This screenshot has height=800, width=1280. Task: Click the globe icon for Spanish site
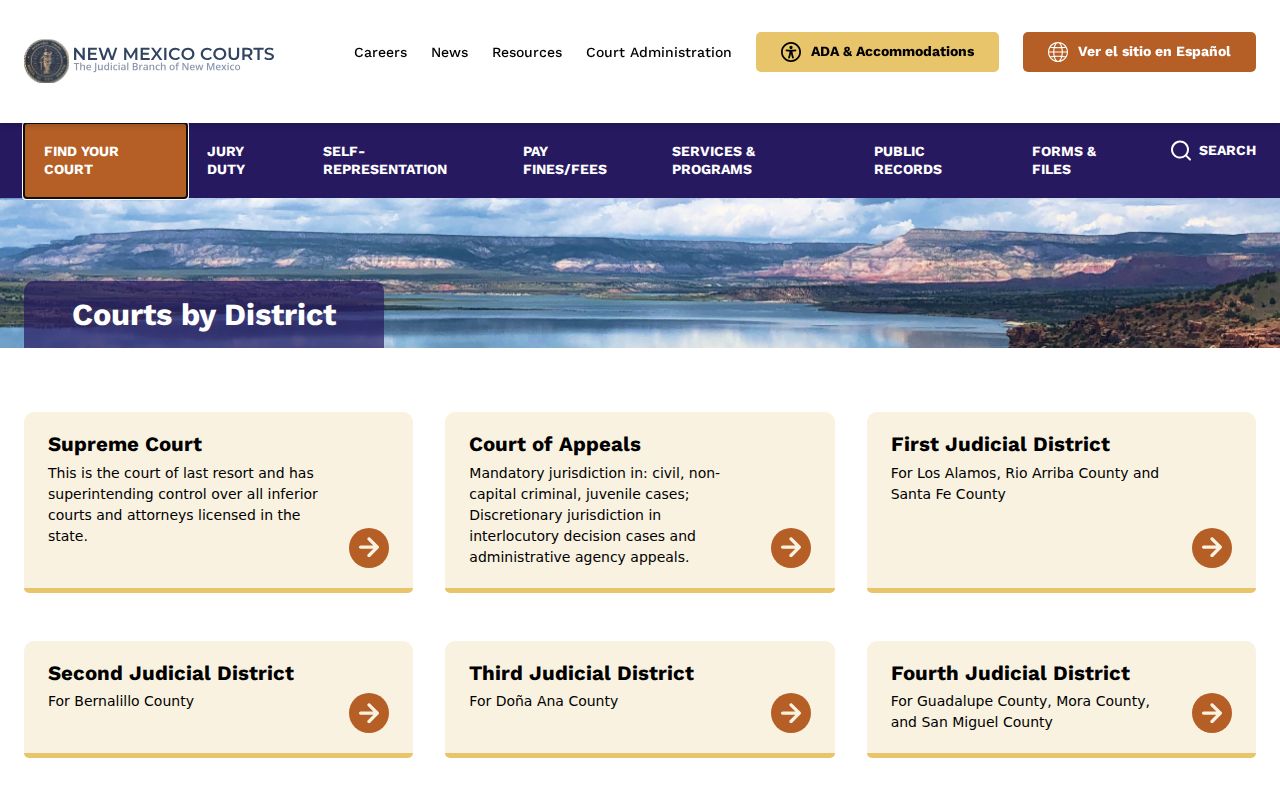tap(1058, 52)
